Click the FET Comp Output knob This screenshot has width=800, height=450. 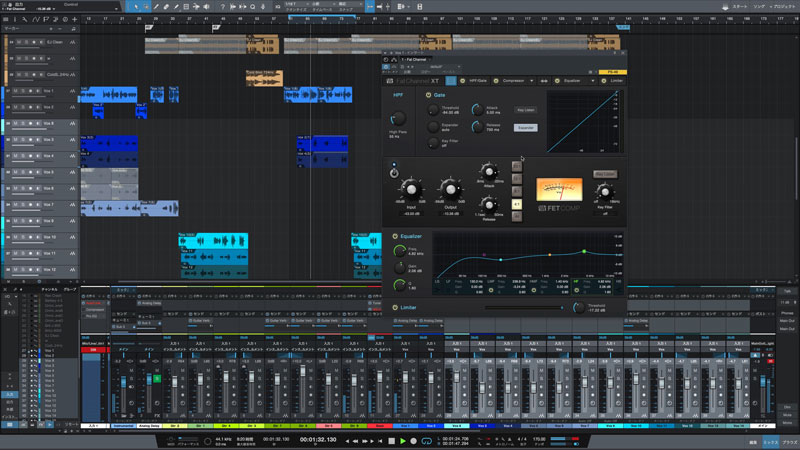pos(451,189)
